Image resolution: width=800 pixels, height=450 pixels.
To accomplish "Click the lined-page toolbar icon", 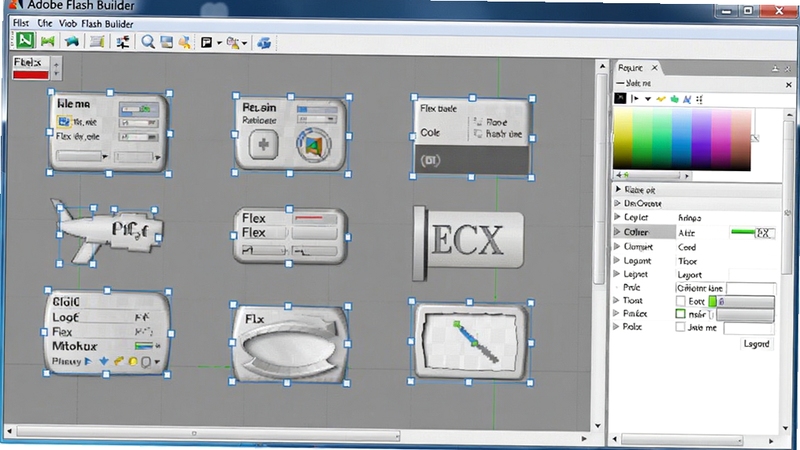I will (96, 41).
